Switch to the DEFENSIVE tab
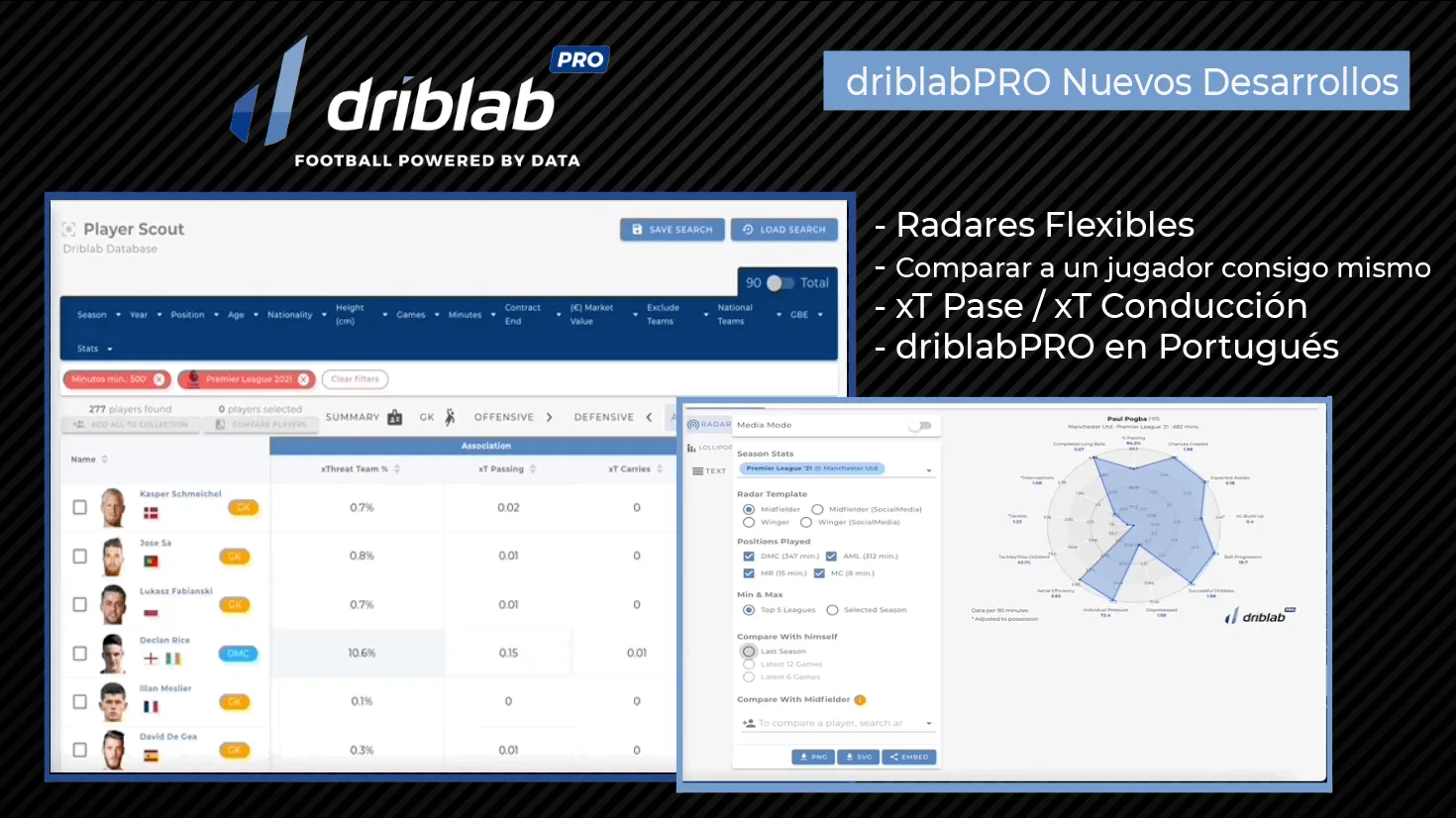Screen dimensions: 1456x818 pos(613,417)
